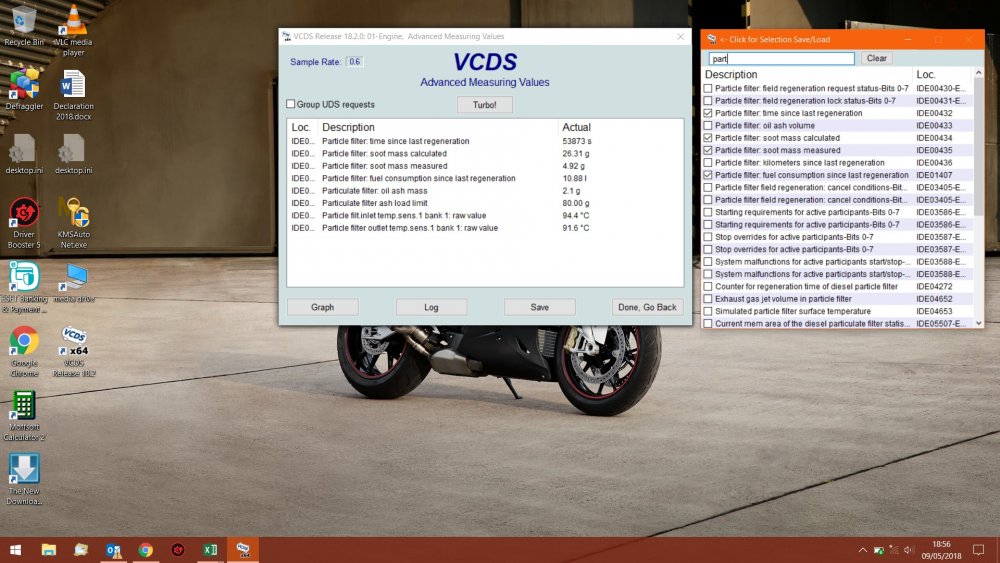Click the Selection Save/Load window icon
The height and width of the screenshot is (563, 1000).
[711, 40]
